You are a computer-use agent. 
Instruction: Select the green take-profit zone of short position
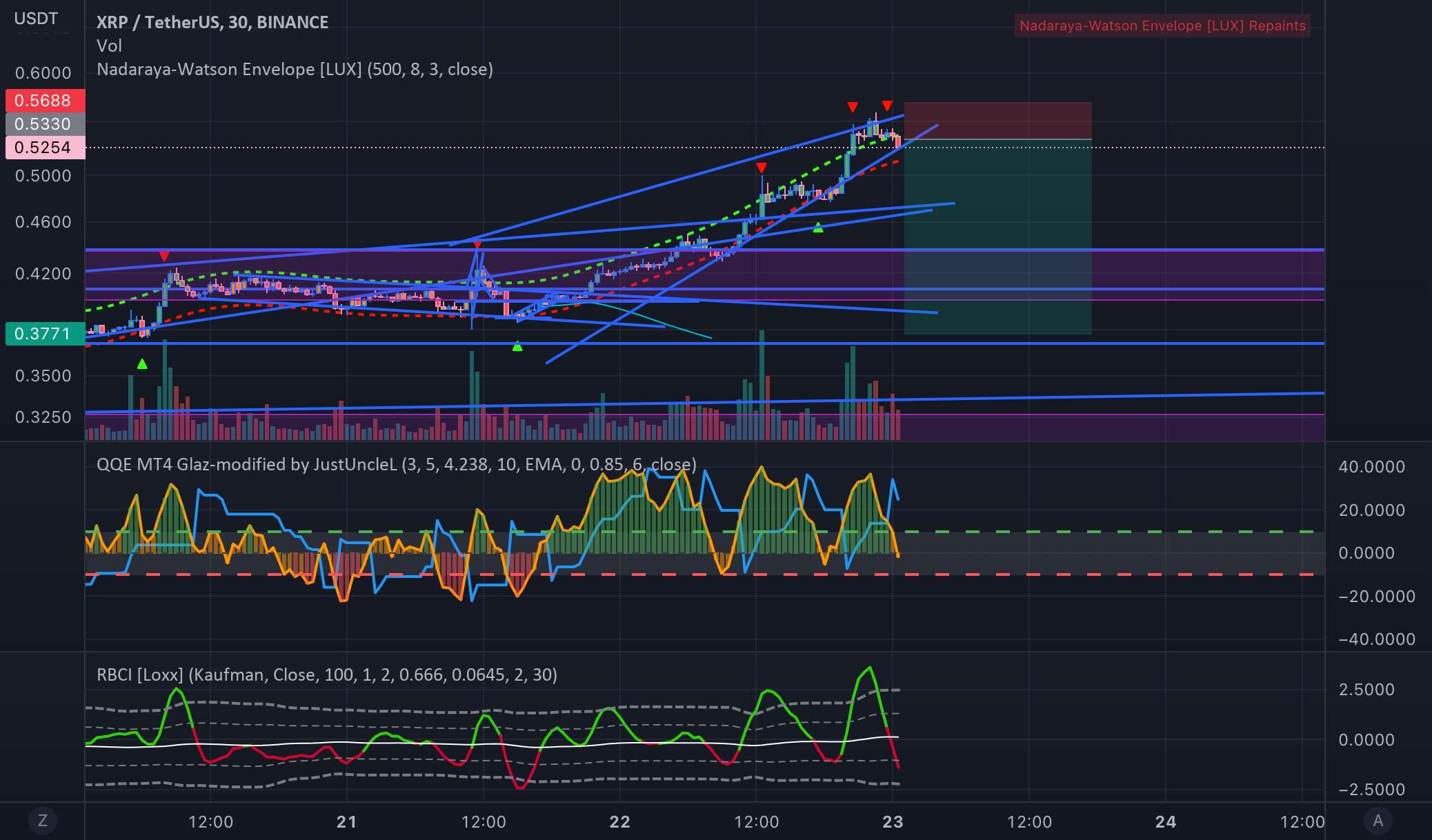997,237
